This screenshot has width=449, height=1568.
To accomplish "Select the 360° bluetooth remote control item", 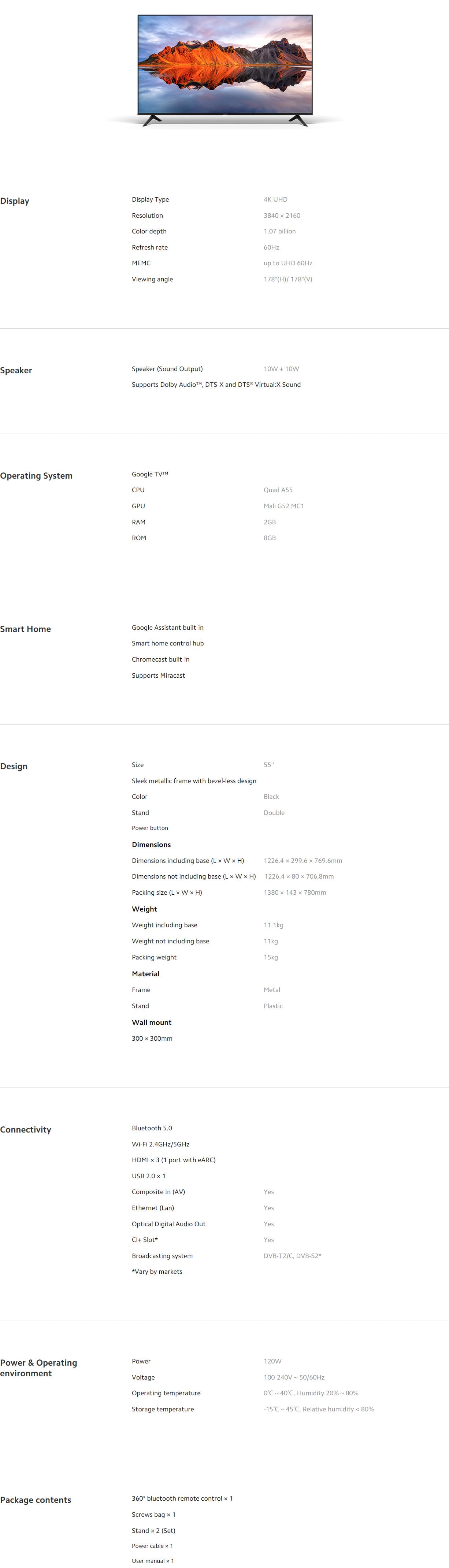I will point(182,1498).
